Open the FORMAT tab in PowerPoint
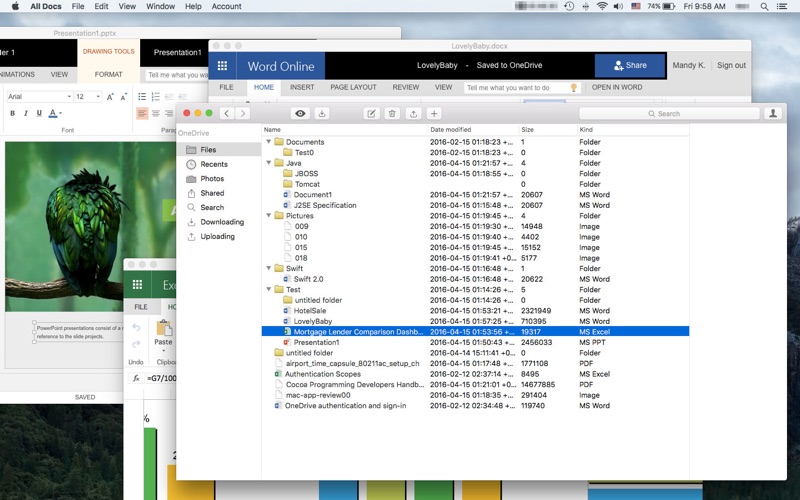The image size is (800, 500). coord(109,74)
